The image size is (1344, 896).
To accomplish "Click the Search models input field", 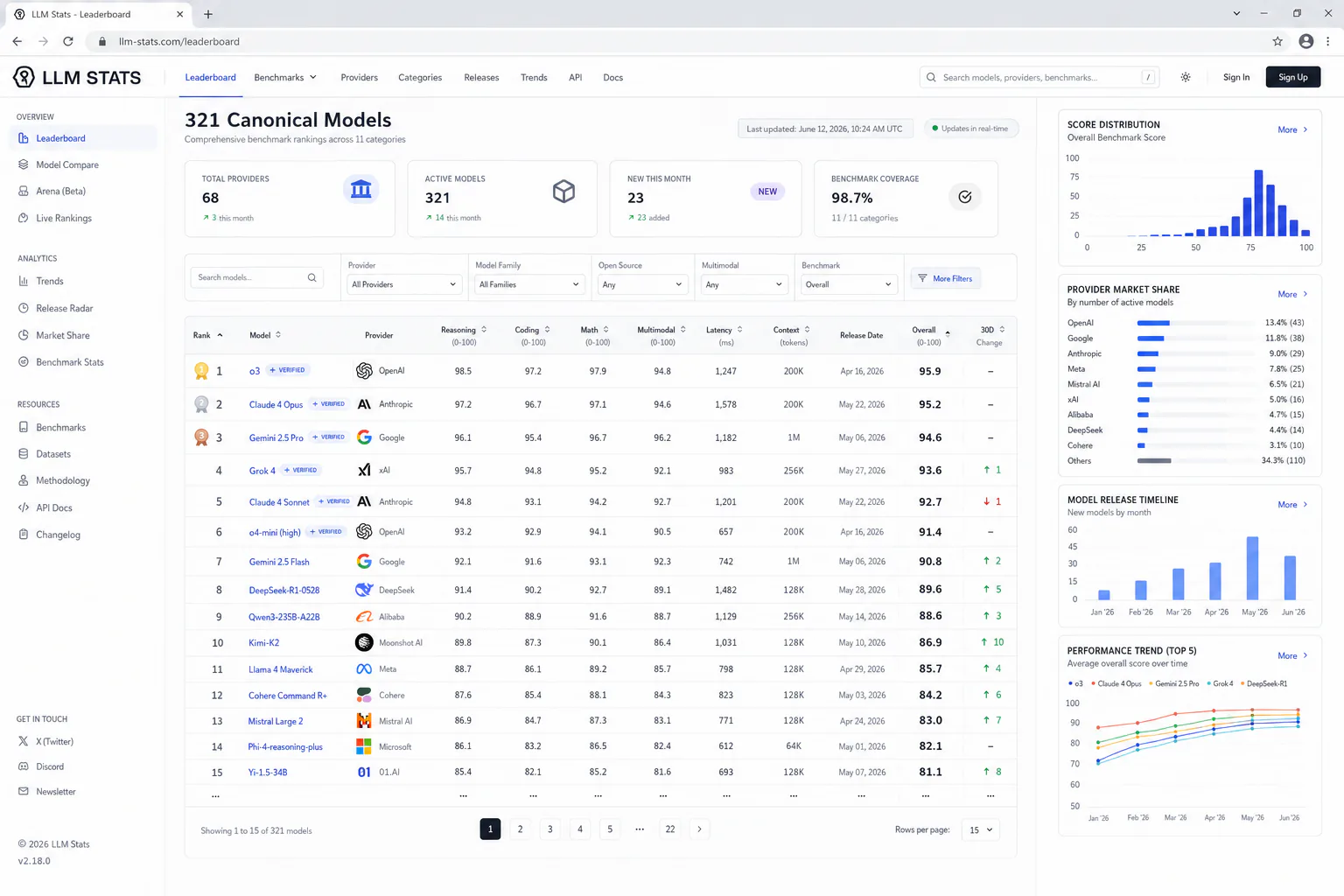I will pos(256,277).
